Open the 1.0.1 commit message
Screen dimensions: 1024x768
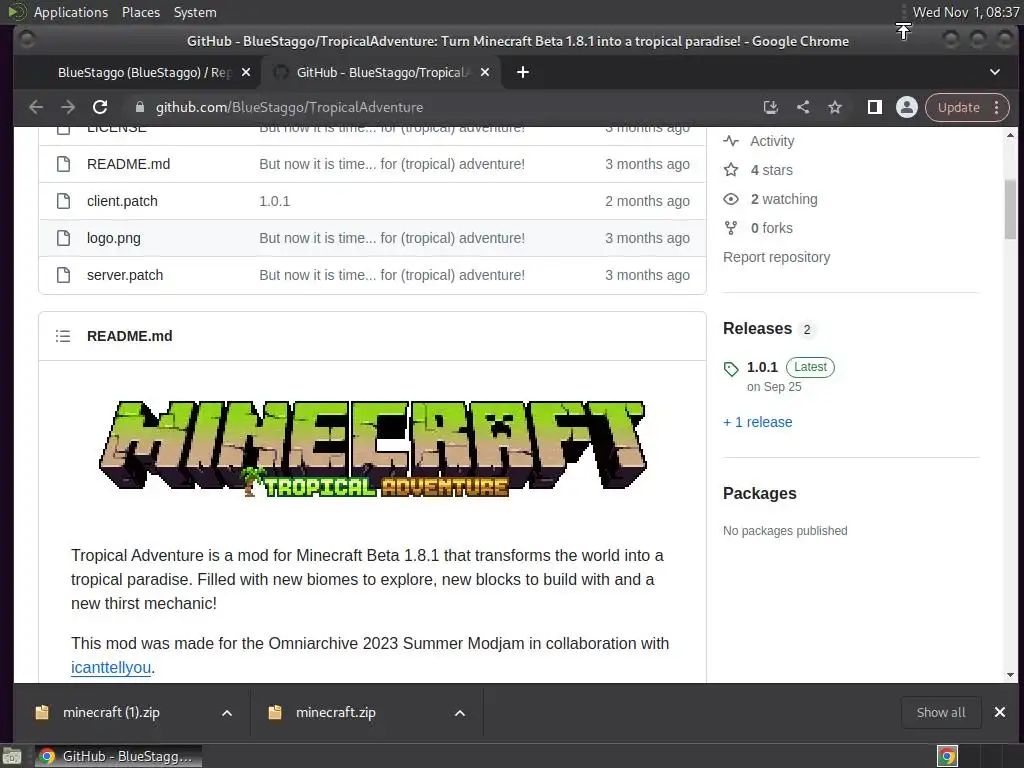click(274, 201)
